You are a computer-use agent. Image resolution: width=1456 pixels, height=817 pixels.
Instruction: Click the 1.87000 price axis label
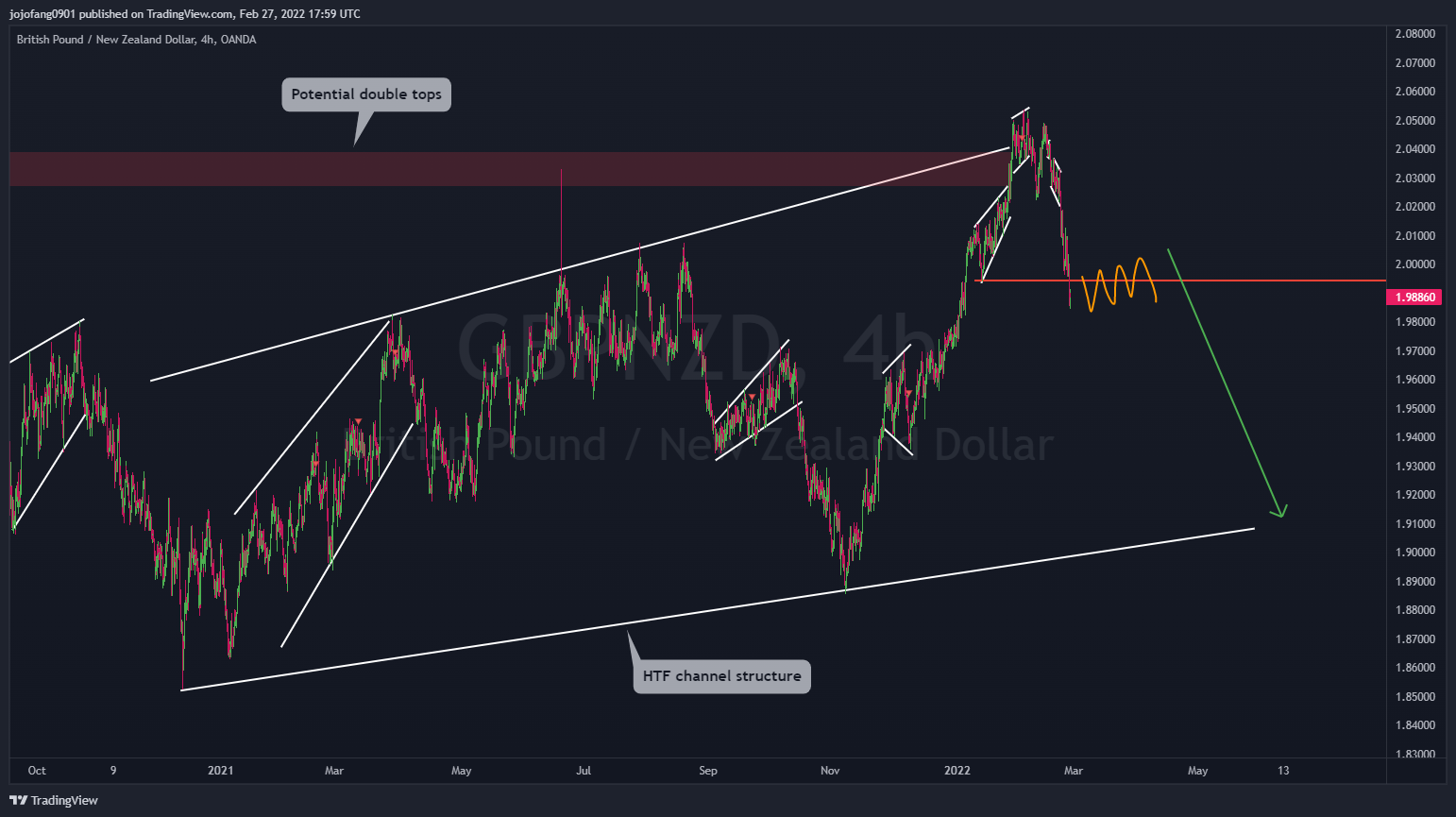click(1414, 639)
